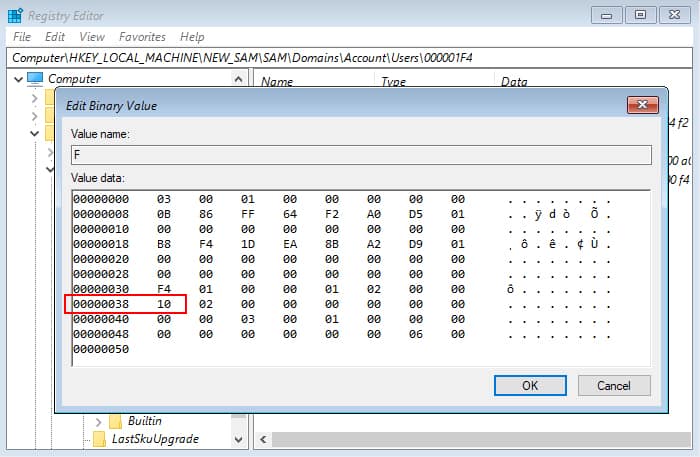Confirm changes with OK button
Viewport: 700px width, 457px height.
[530, 386]
